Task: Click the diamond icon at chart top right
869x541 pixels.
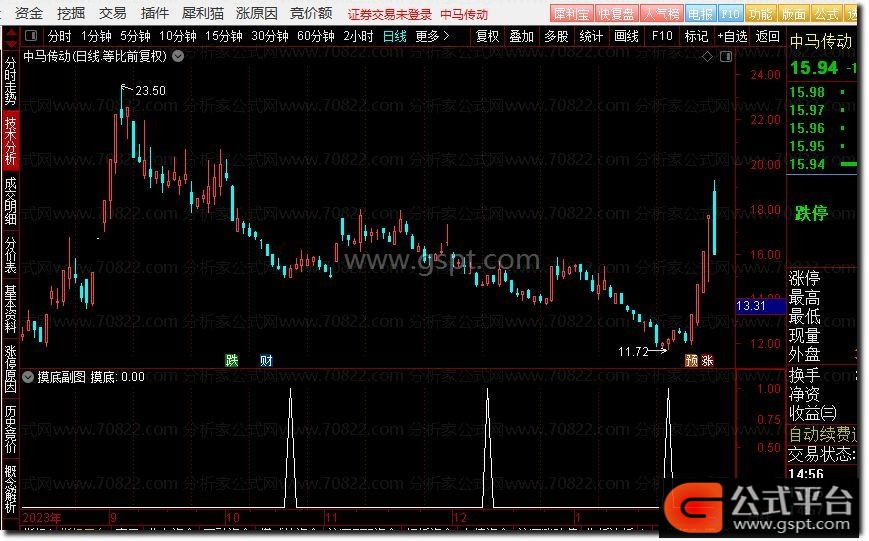Action: pos(707,57)
